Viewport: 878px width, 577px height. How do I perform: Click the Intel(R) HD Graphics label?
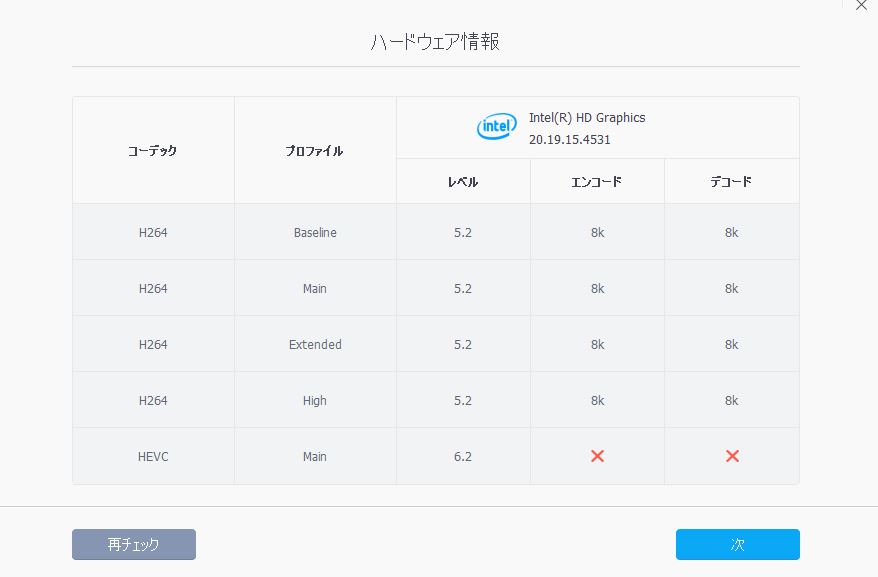pos(587,117)
